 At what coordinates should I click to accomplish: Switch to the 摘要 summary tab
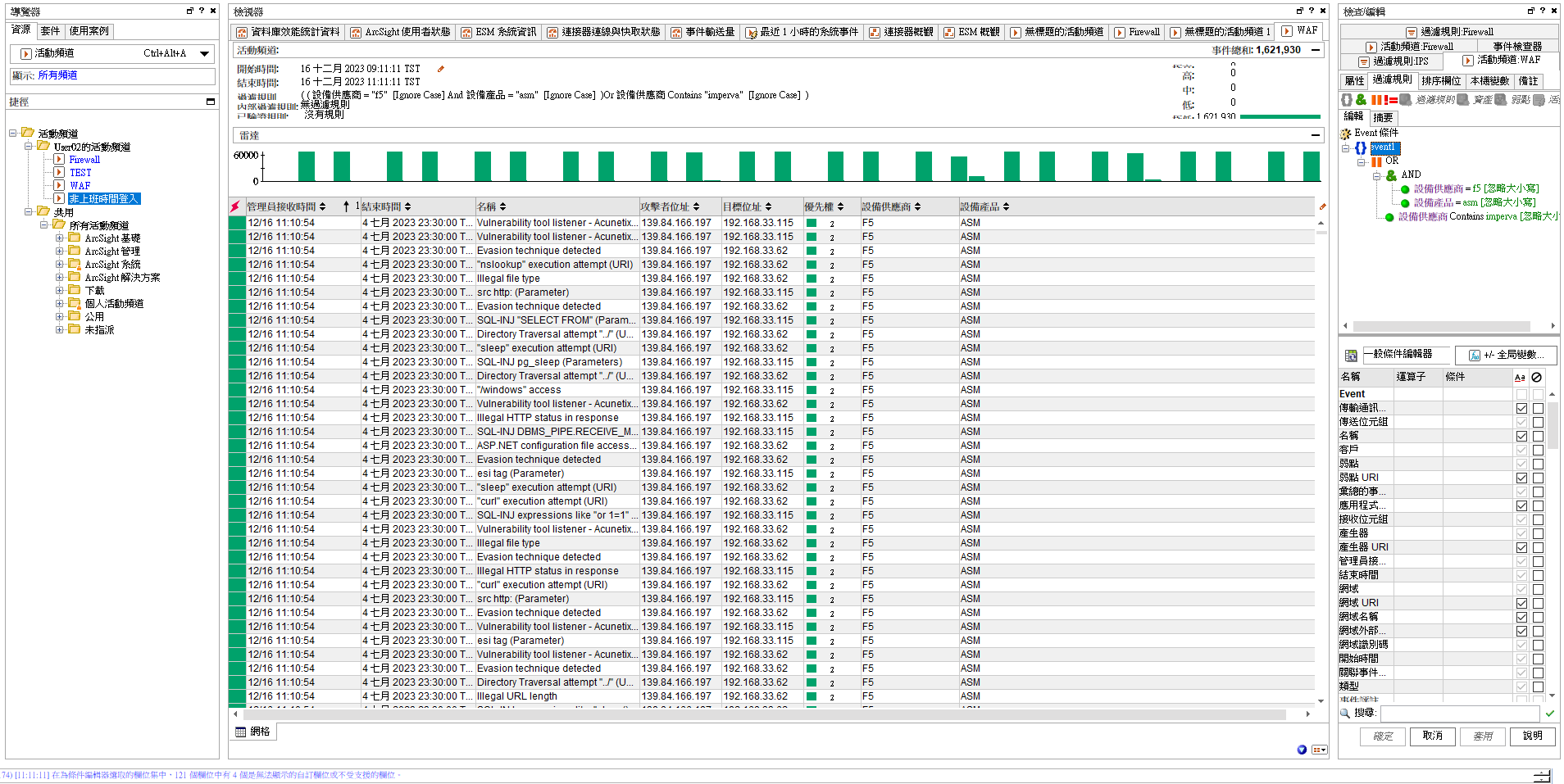tap(1383, 117)
